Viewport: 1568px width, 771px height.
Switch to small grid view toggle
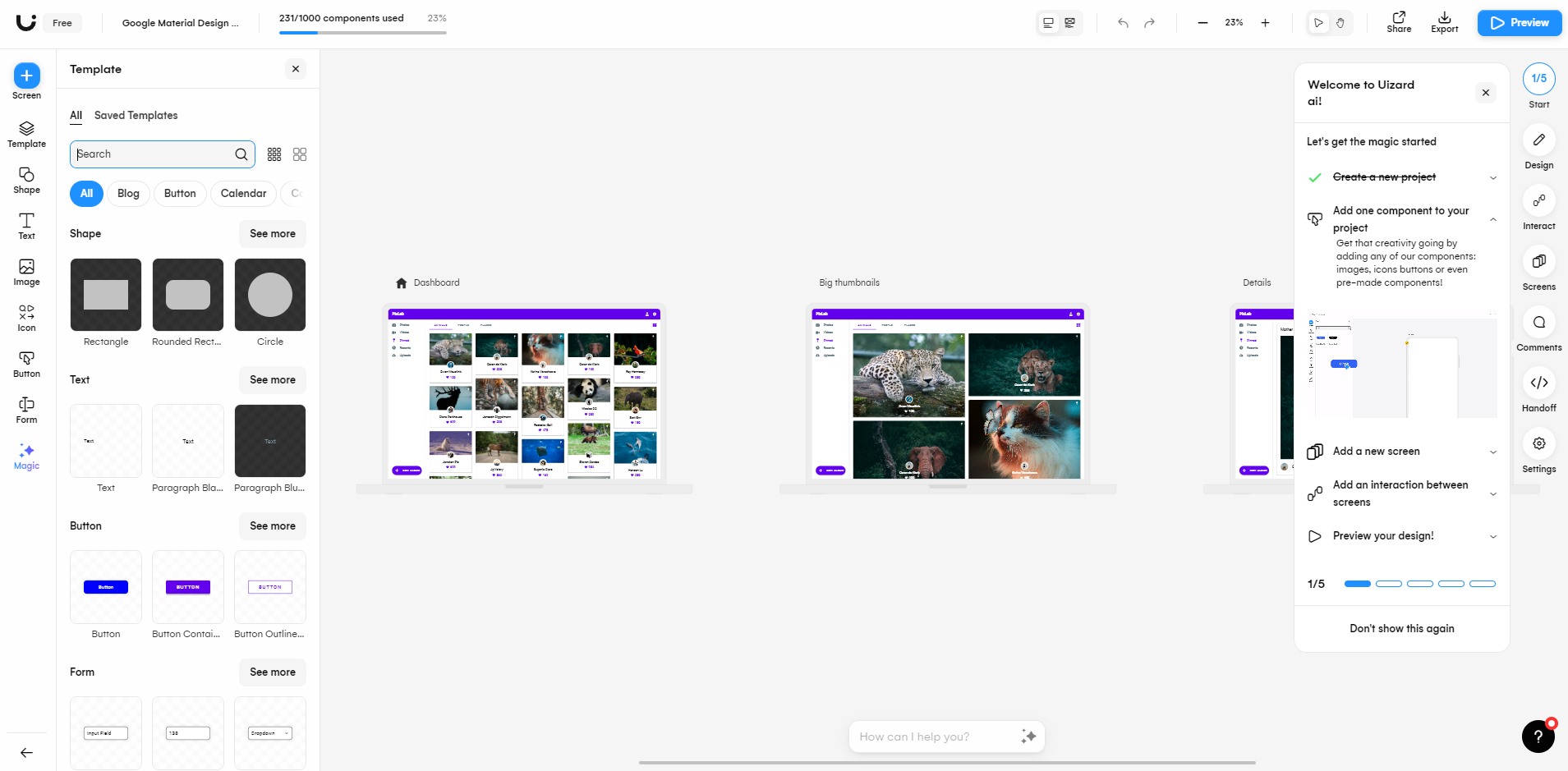(274, 154)
